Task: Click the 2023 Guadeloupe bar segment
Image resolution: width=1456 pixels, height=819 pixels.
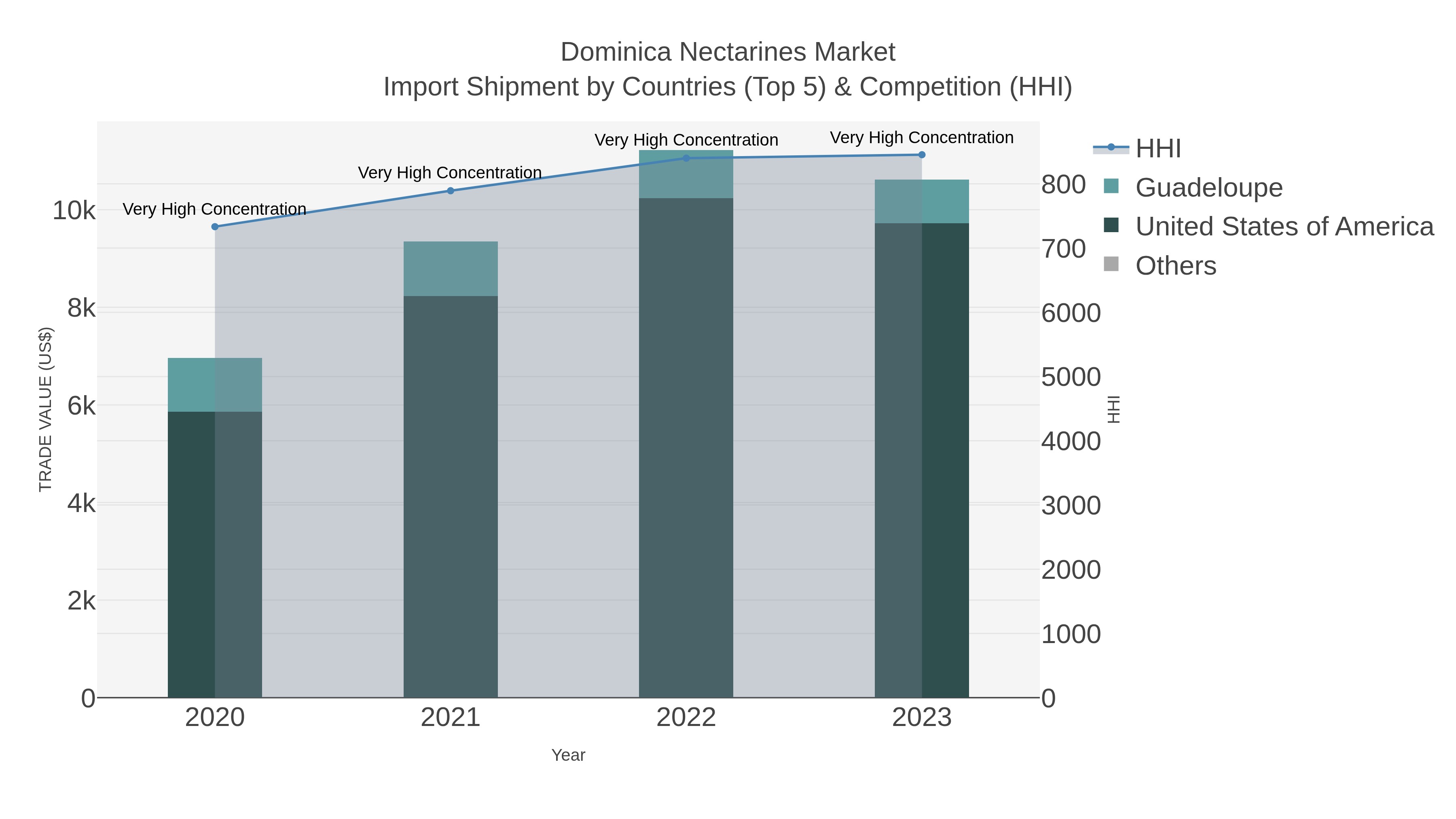Action: 922,202
